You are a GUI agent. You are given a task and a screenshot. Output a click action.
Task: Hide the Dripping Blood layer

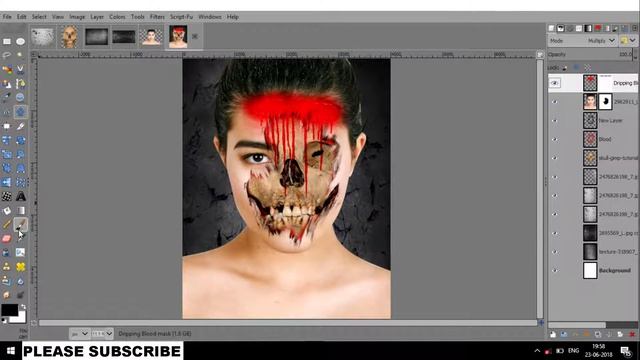(554, 83)
